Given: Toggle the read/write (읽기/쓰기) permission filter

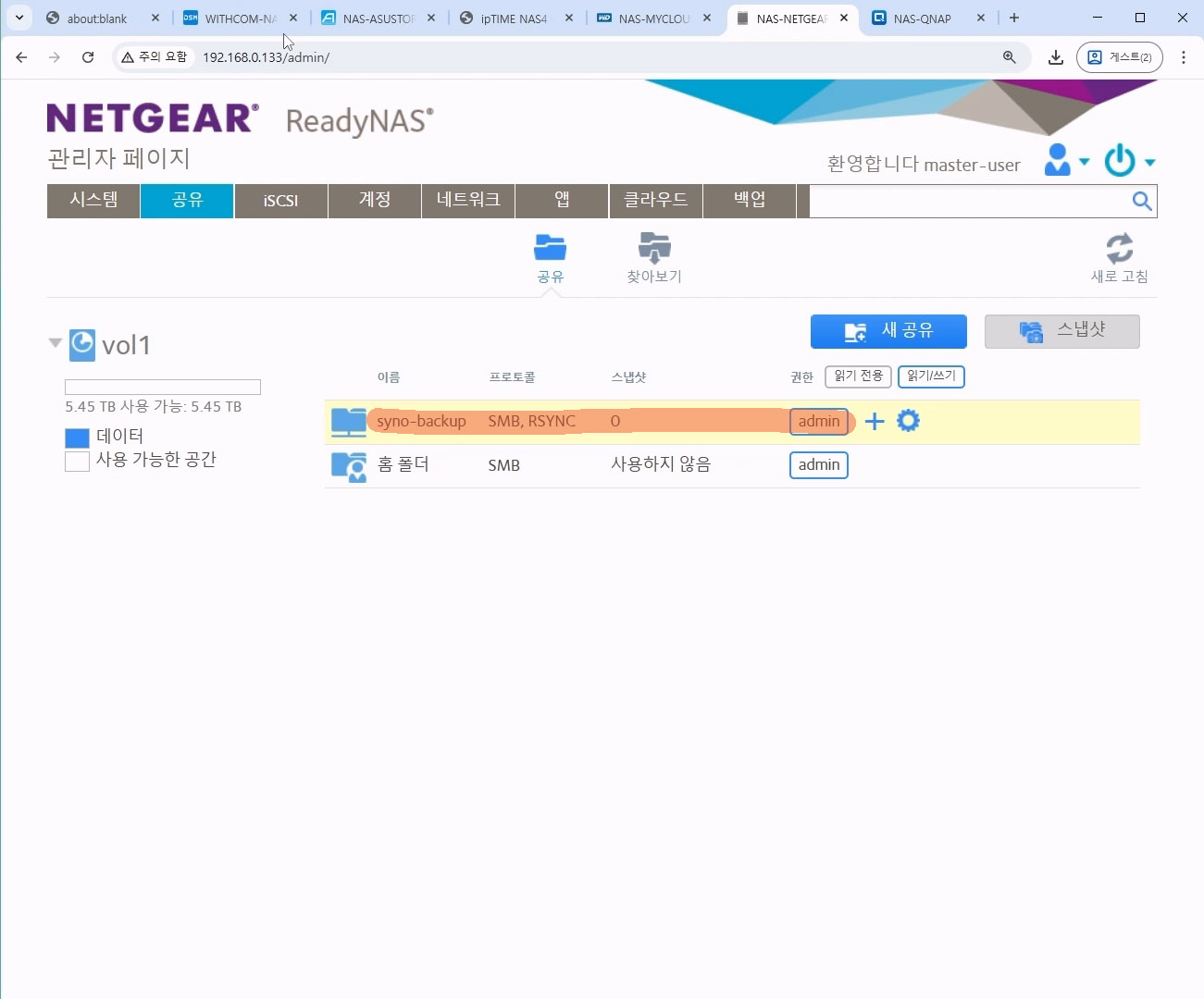Looking at the screenshot, I should pos(931,376).
